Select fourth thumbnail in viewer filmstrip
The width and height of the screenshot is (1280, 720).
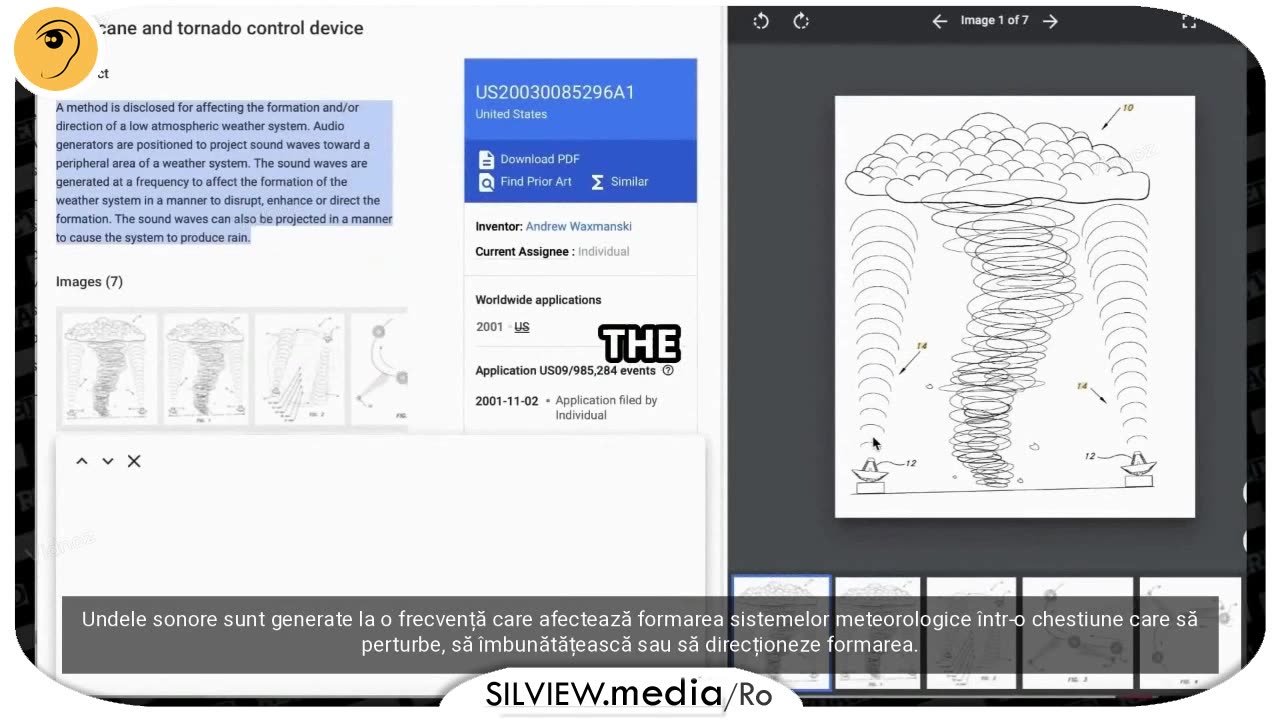click(x=1077, y=633)
